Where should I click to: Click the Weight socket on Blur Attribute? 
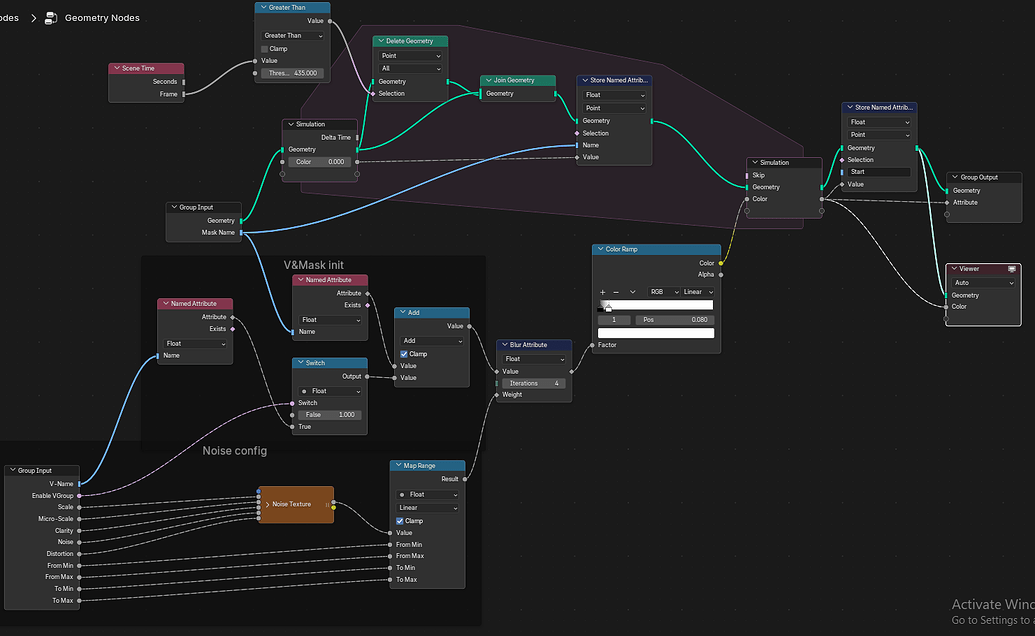[496, 395]
